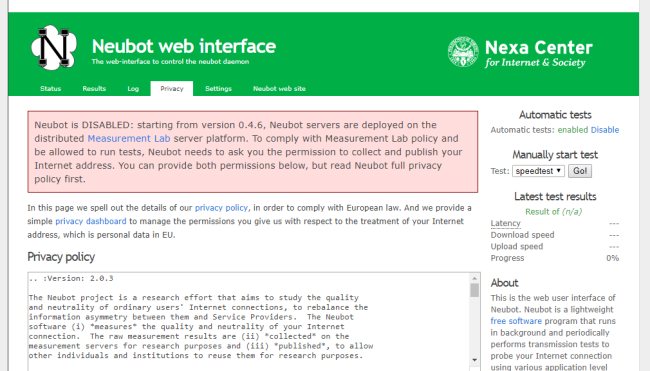
Task: Click the Manually start test heading
Action: tap(555, 155)
